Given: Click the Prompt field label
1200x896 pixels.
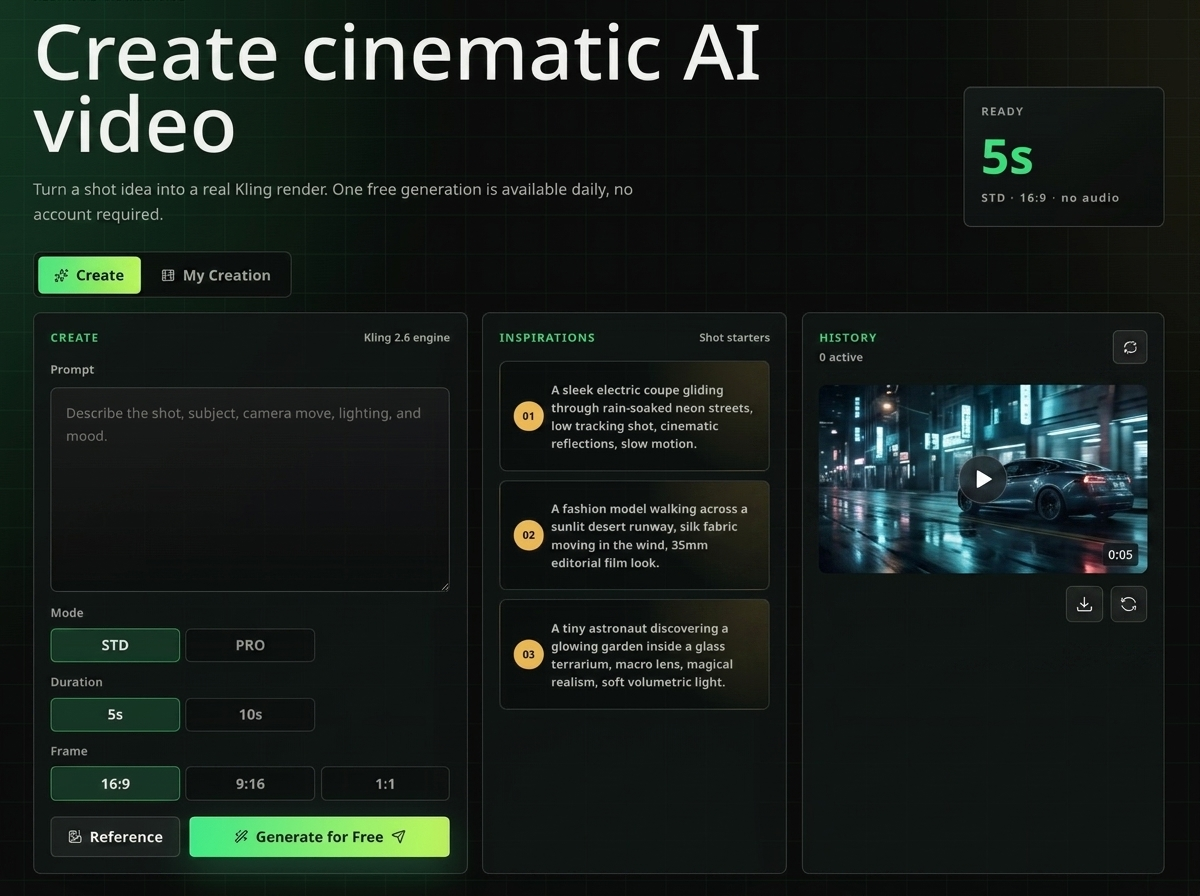Looking at the screenshot, I should [x=72, y=370].
